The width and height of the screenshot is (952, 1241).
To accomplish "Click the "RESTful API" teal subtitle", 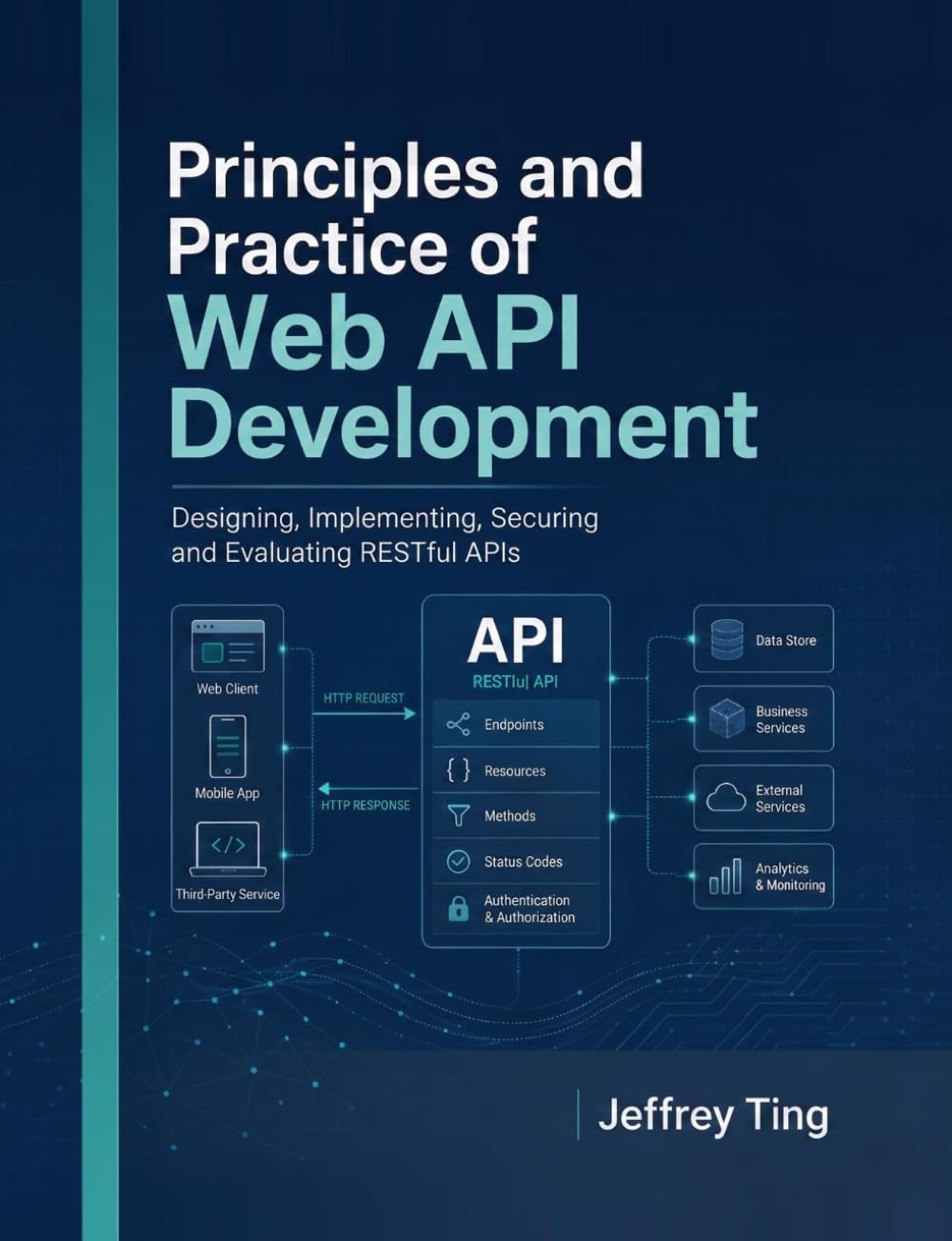I will 515,682.
